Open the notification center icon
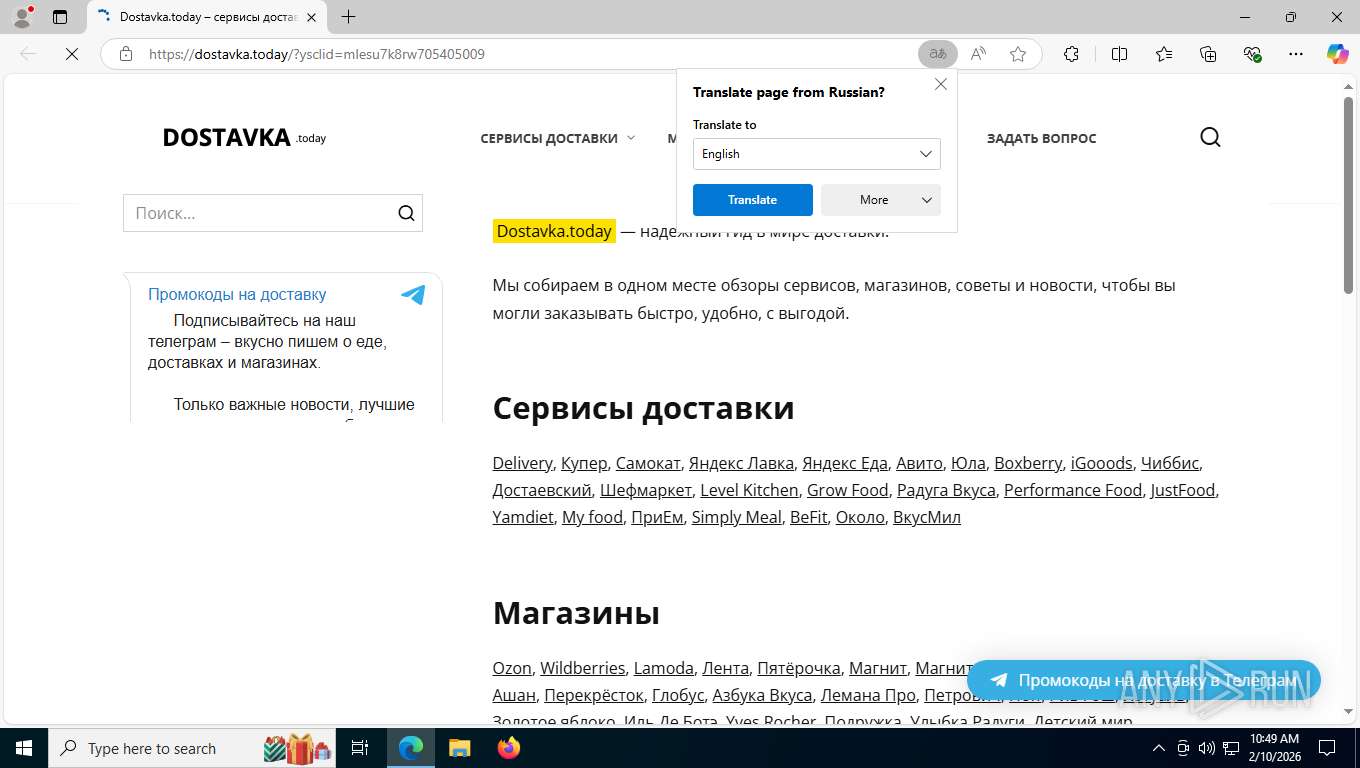1360x768 pixels. (1327, 748)
